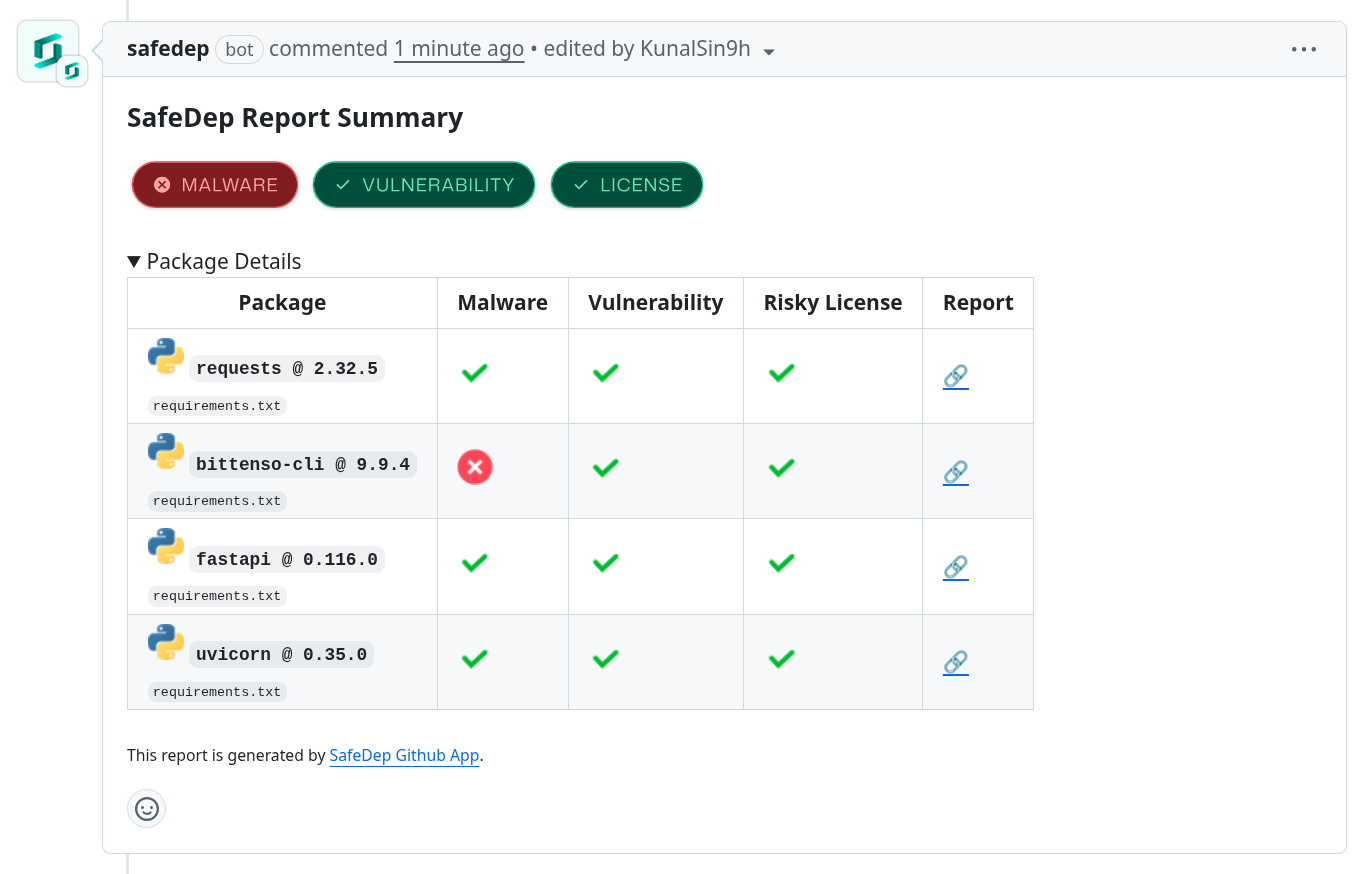Select the 'uvicorn @ 0.35.0' package name
Screen dimensions: 1372x874
(x=281, y=654)
